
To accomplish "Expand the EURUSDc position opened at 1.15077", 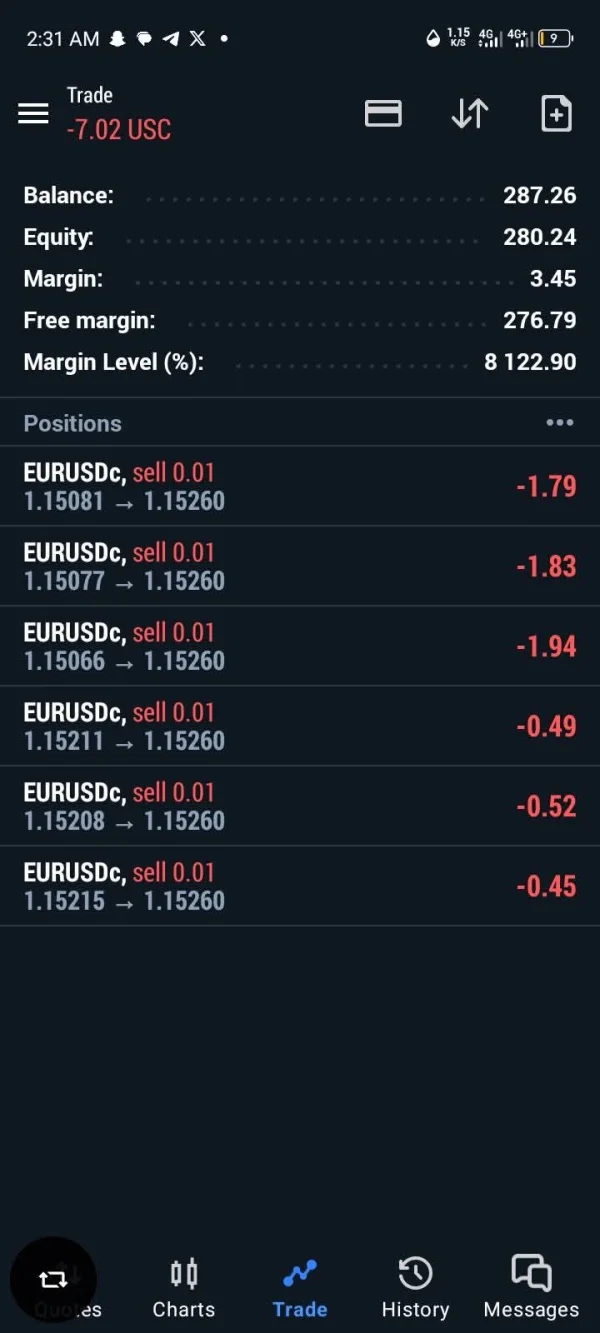I will tap(300, 566).
